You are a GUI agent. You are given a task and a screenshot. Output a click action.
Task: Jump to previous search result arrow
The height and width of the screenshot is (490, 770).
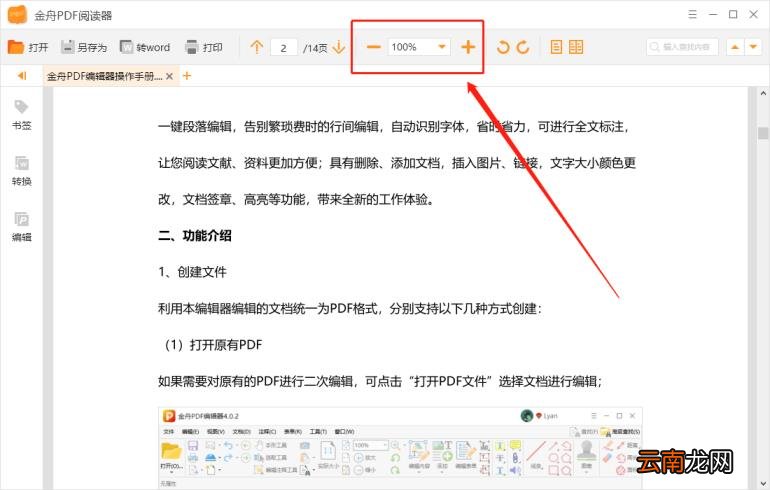coord(735,47)
